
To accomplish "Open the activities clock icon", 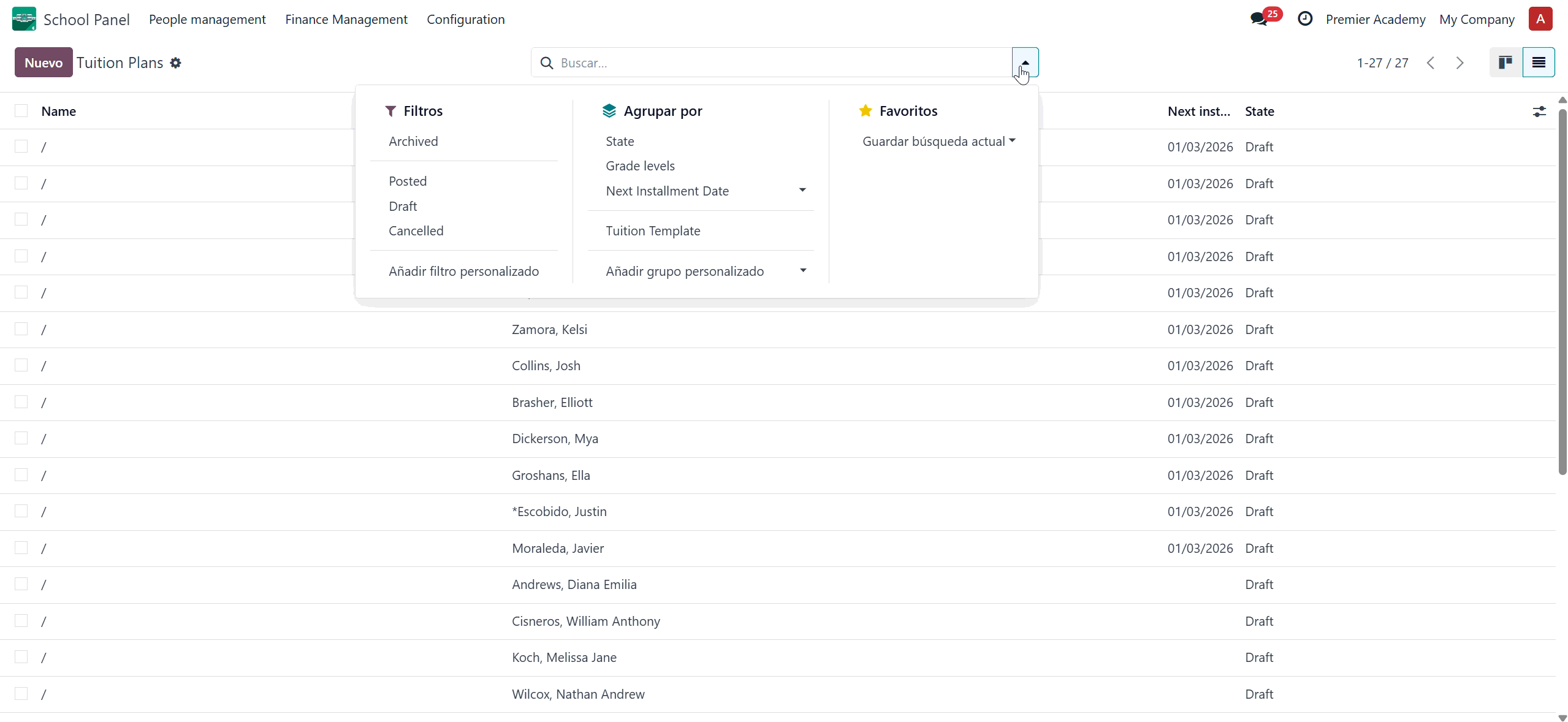I will click(x=1305, y=19).
